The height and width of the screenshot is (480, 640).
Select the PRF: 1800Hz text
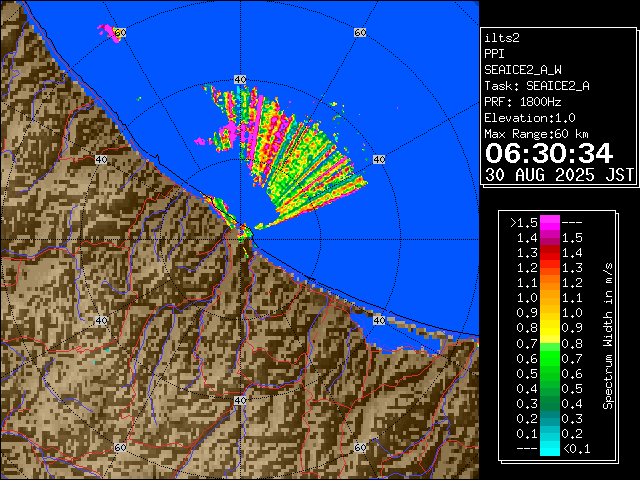point(526,102)
